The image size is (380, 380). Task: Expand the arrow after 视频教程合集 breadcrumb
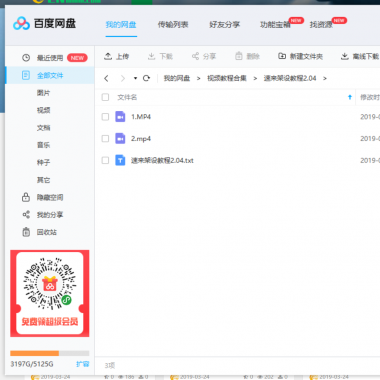click(255, 78)
